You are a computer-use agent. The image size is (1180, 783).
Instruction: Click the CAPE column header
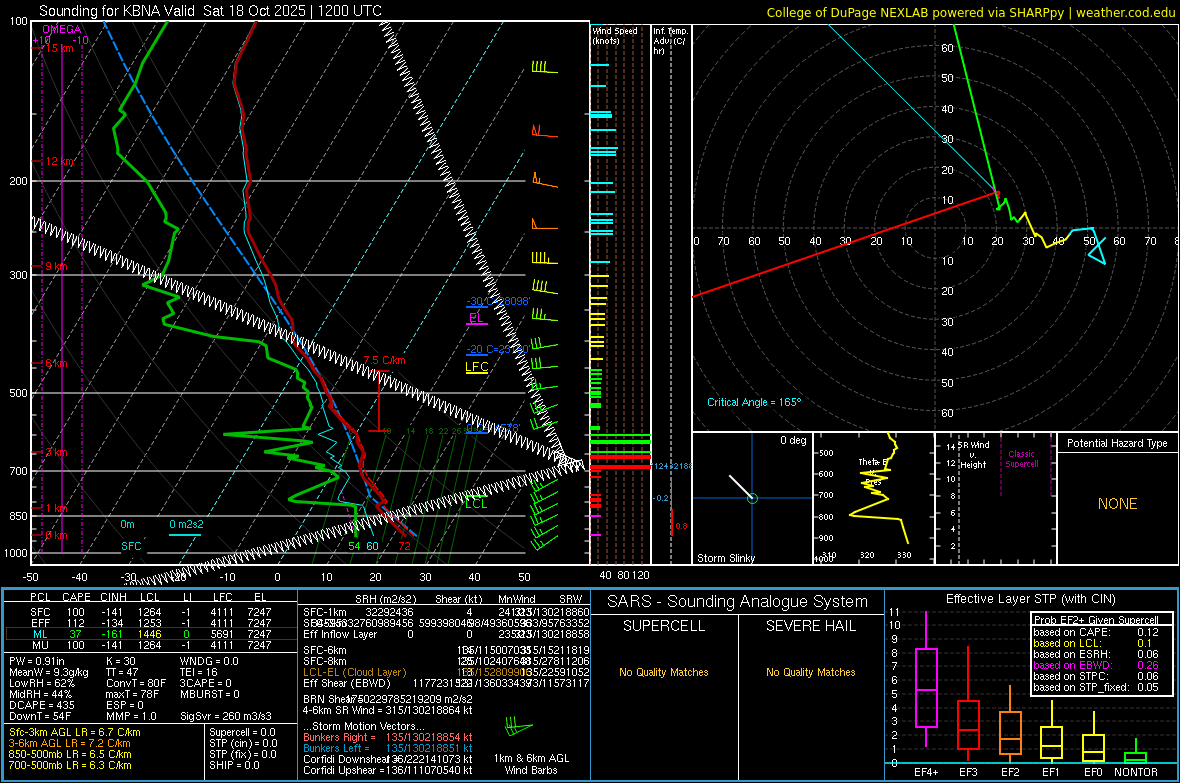point(76,597)
